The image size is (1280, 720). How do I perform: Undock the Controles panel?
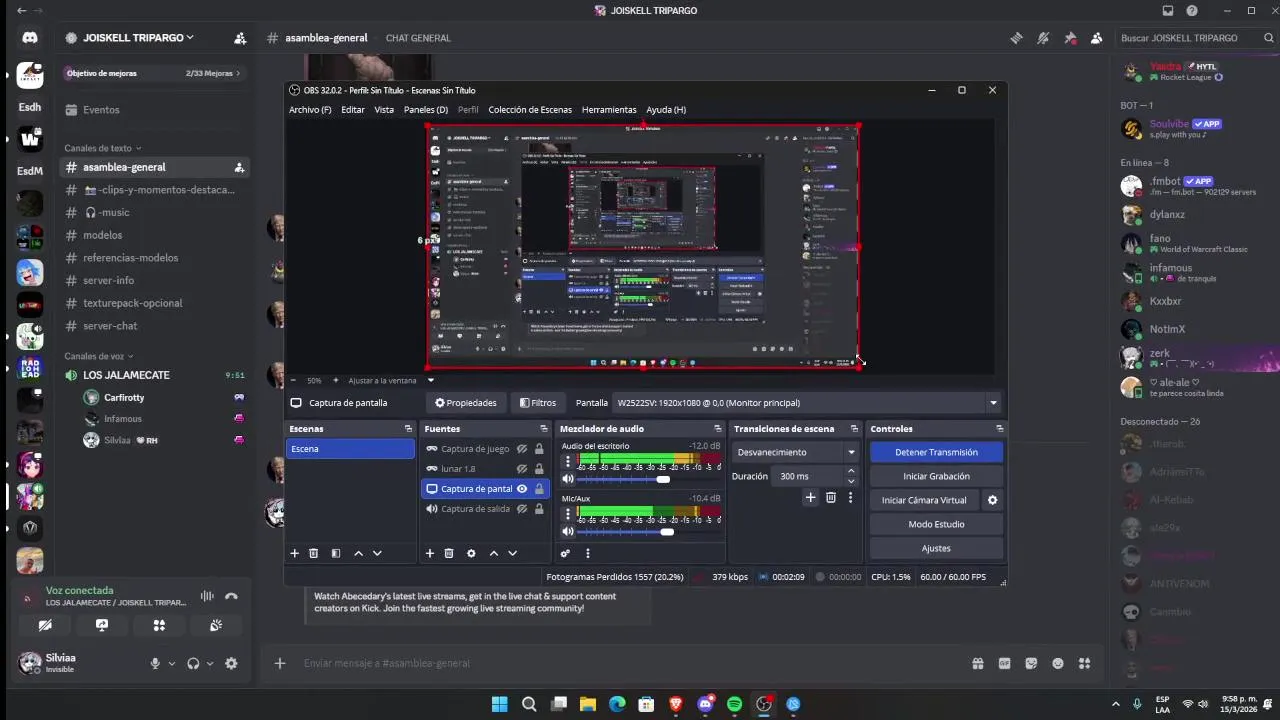pyautogui.click(x=999, y=428)
